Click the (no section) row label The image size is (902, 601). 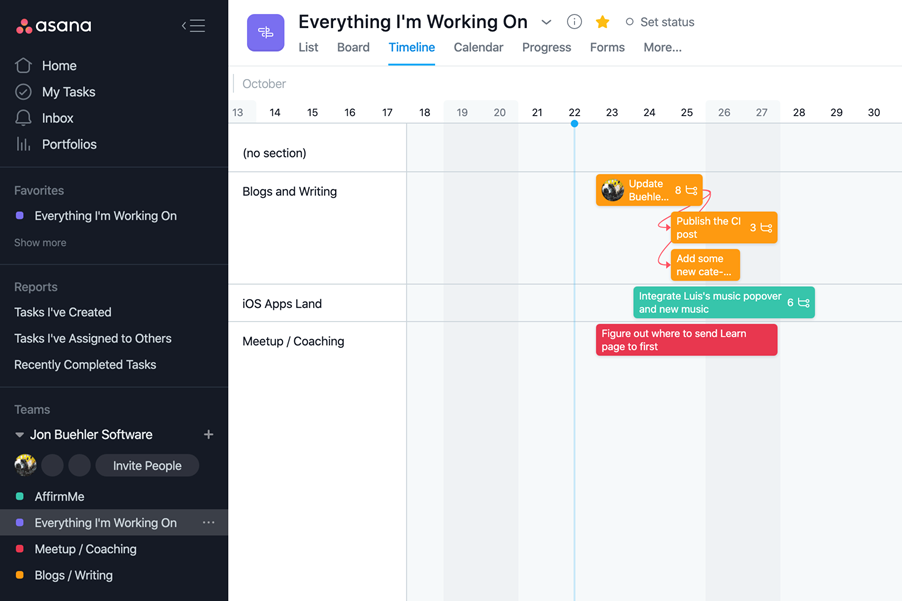pos(274,153)
